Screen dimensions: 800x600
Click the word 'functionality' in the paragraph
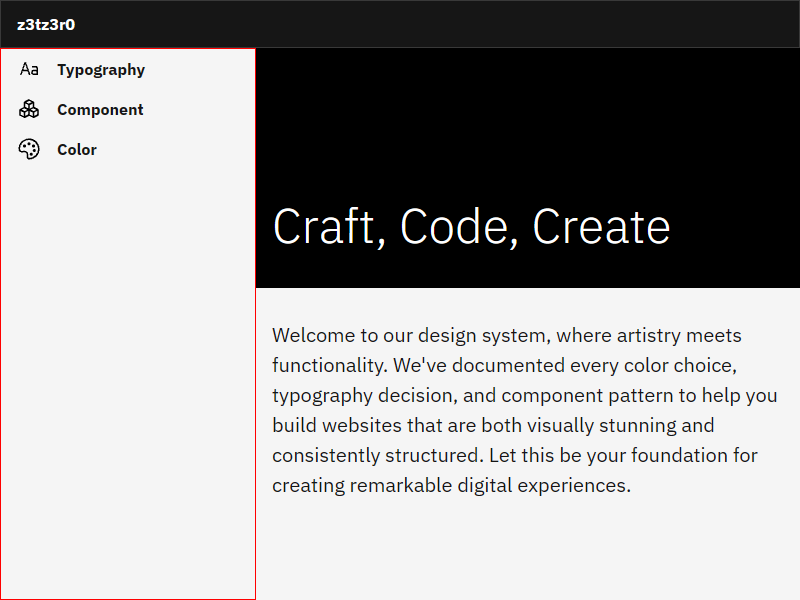(327, 366)
